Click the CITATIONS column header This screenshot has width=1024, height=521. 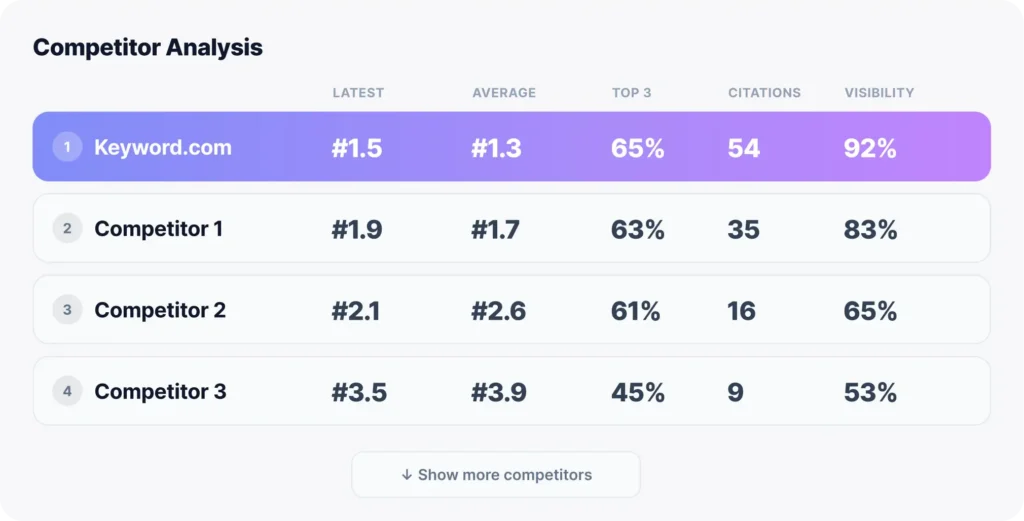tap(764, 93)
